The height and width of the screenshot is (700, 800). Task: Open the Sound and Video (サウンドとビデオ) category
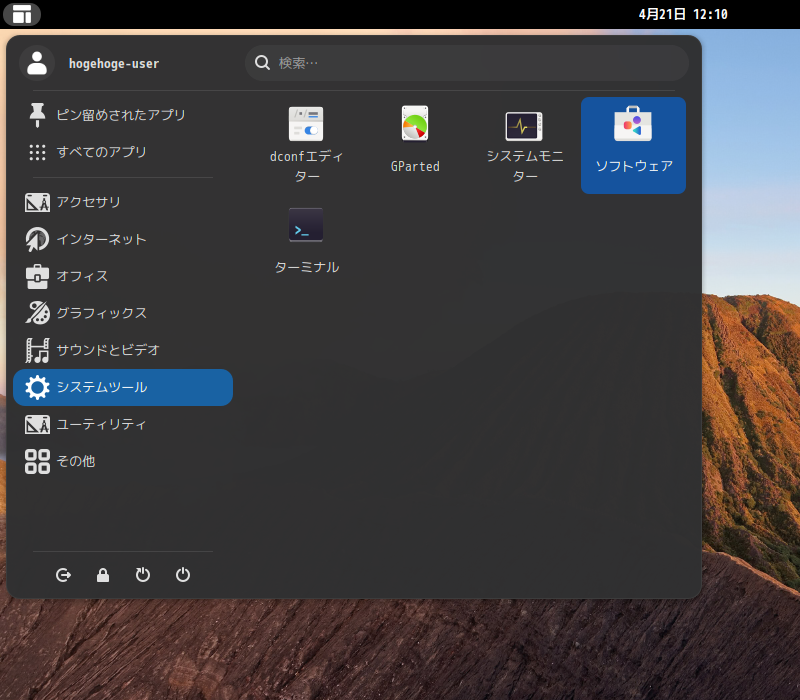[108, 350]
